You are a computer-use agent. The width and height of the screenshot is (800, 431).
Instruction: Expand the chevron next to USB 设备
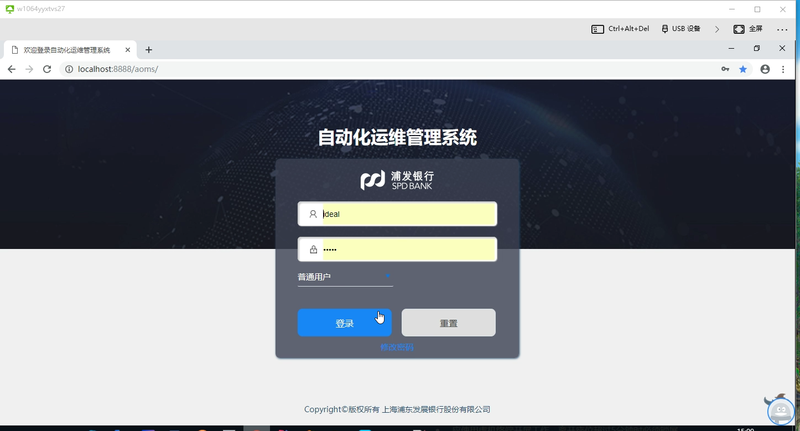717,29
